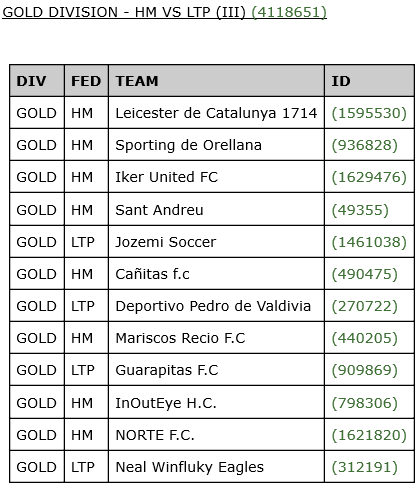Image resolution: width=415 pixels, height=483 pixels.
Task: Click InOutEye H.C. ID link (798306)
Action: click(365, 403)
